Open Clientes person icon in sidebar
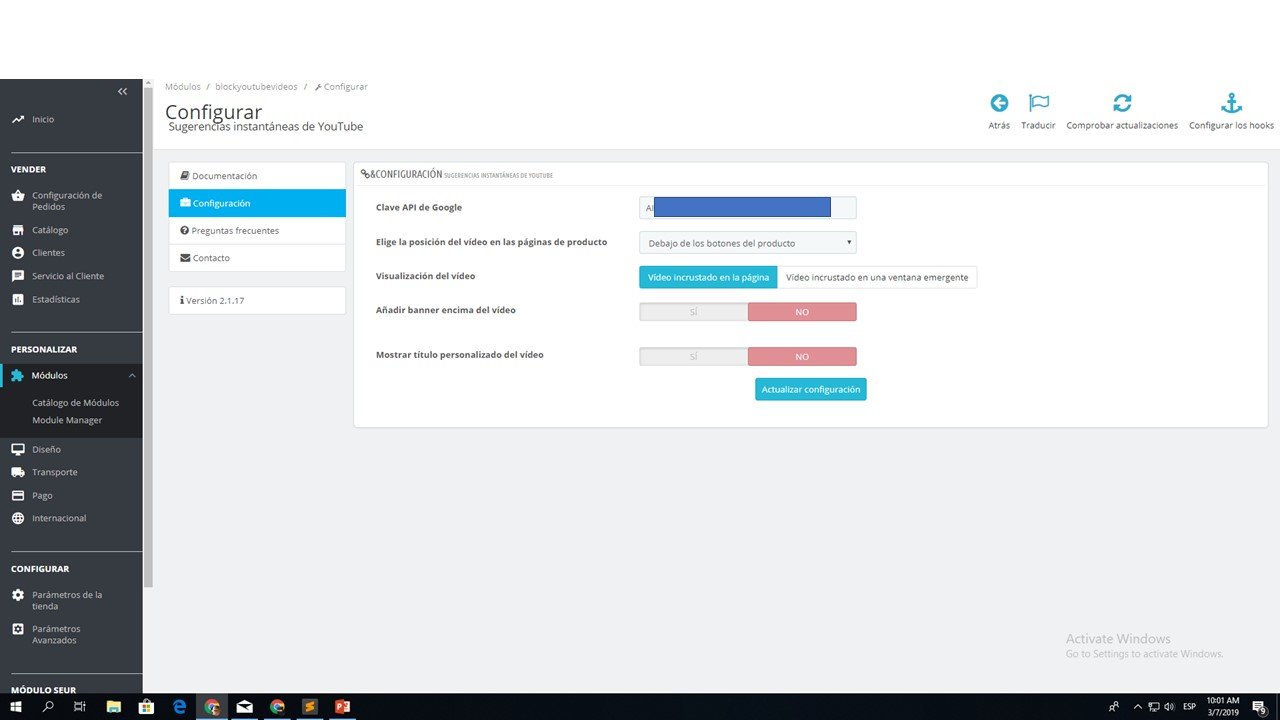 coord(18,253)
